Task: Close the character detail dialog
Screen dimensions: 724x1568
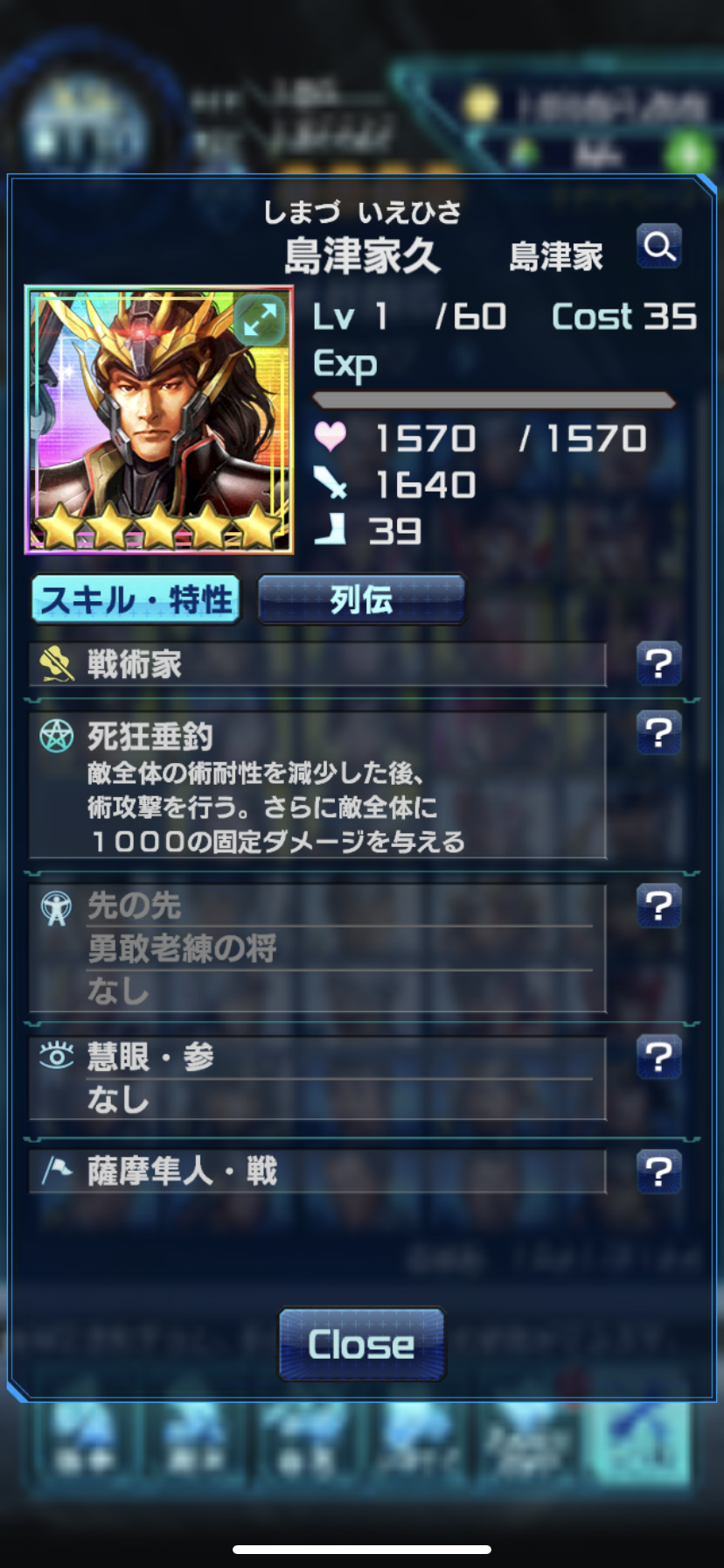Action: (x=361, y=1344)
